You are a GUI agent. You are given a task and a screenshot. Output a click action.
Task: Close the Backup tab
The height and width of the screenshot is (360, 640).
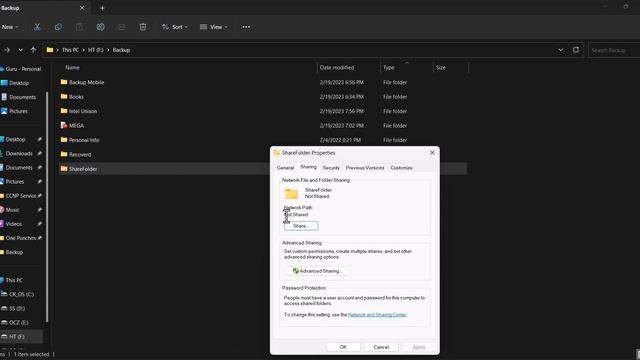pos(82,8)
